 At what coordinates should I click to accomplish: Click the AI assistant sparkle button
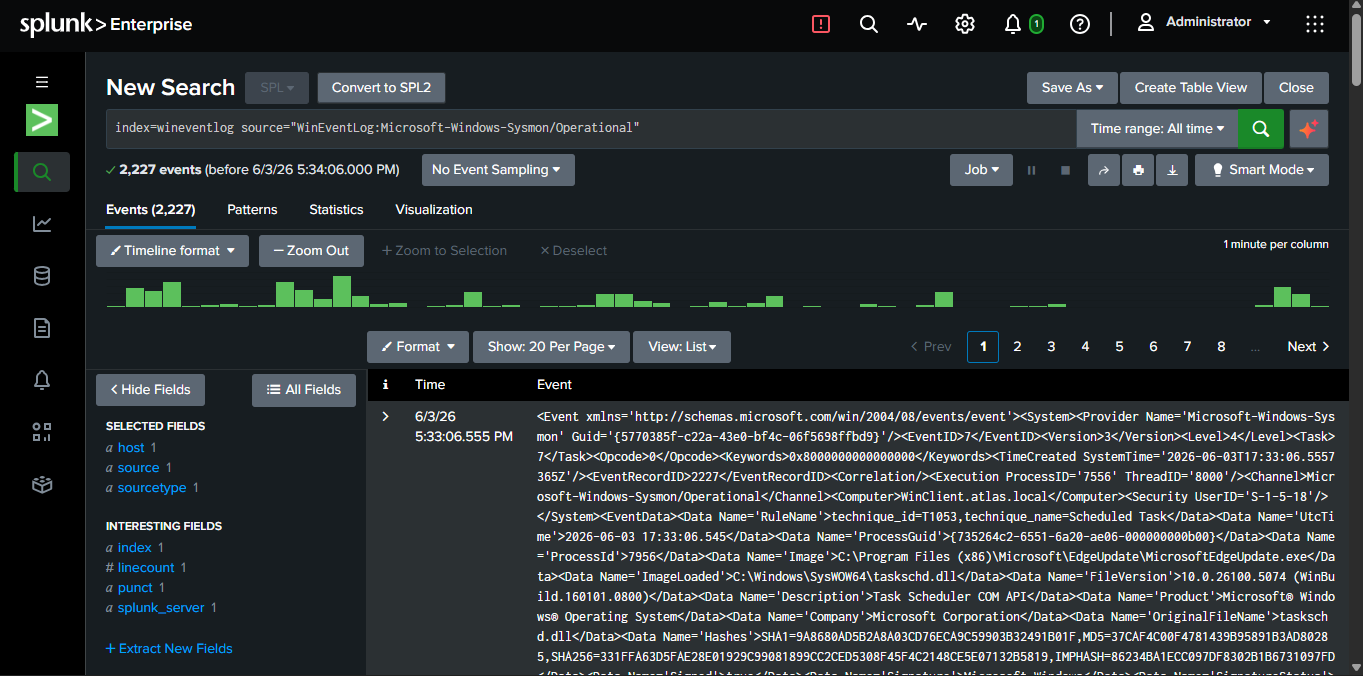tap(1309, 128)
